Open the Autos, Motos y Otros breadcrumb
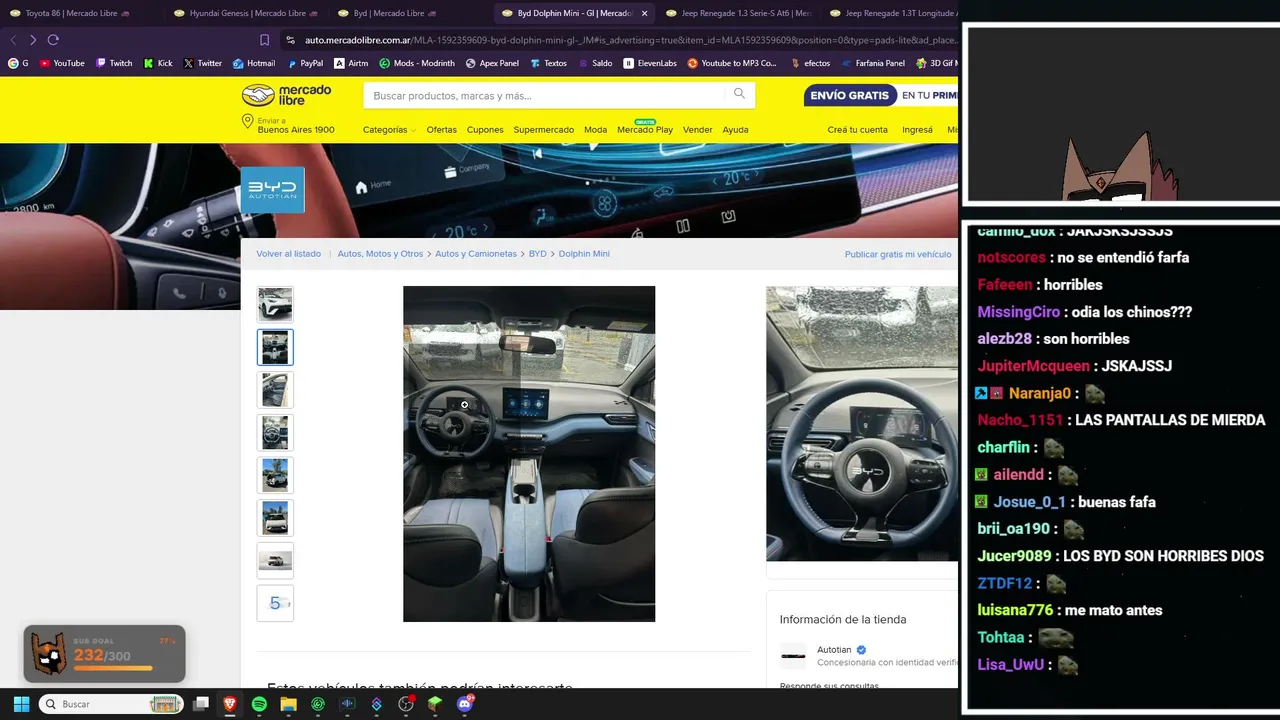Image resolution: width=1280 pixels, height=720 pixels. click(380, 254)
